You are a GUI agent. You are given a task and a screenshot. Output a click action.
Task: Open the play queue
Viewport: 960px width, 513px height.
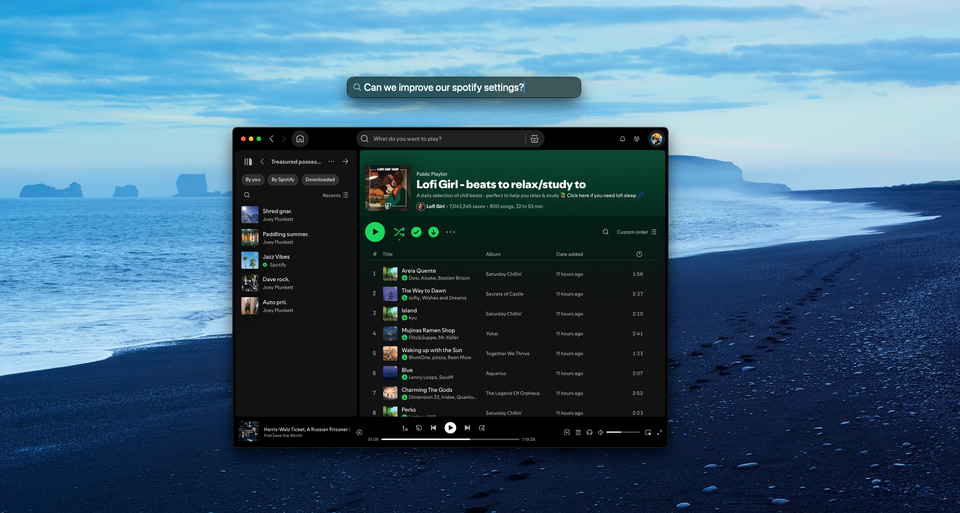pos(578,432)
